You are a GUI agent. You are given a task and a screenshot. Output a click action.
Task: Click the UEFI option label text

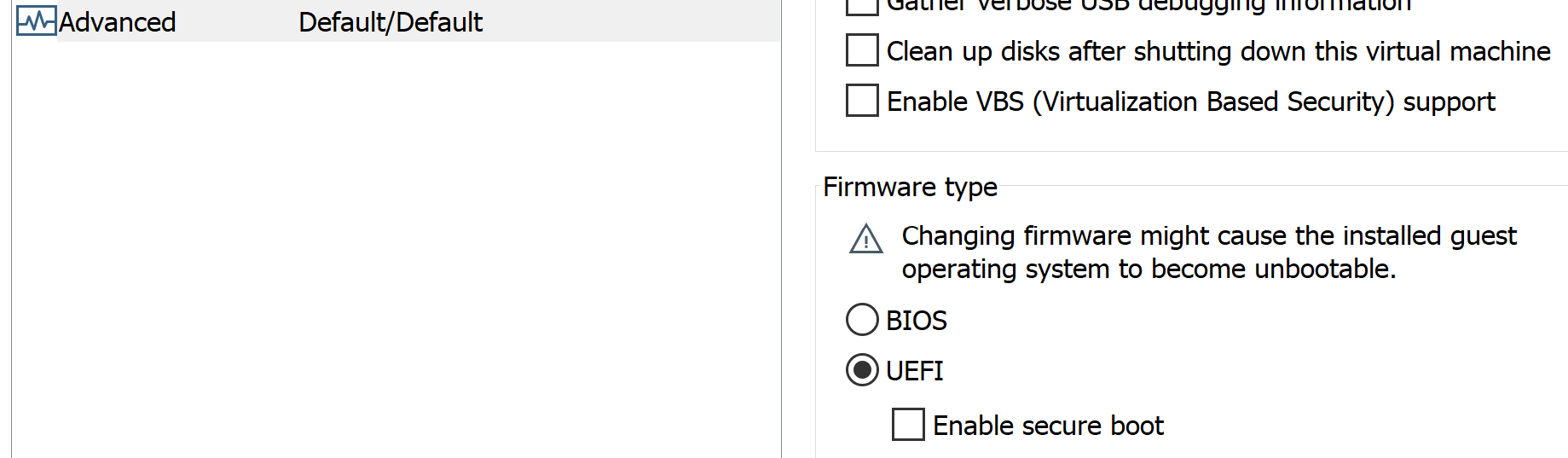coord(915,371)
